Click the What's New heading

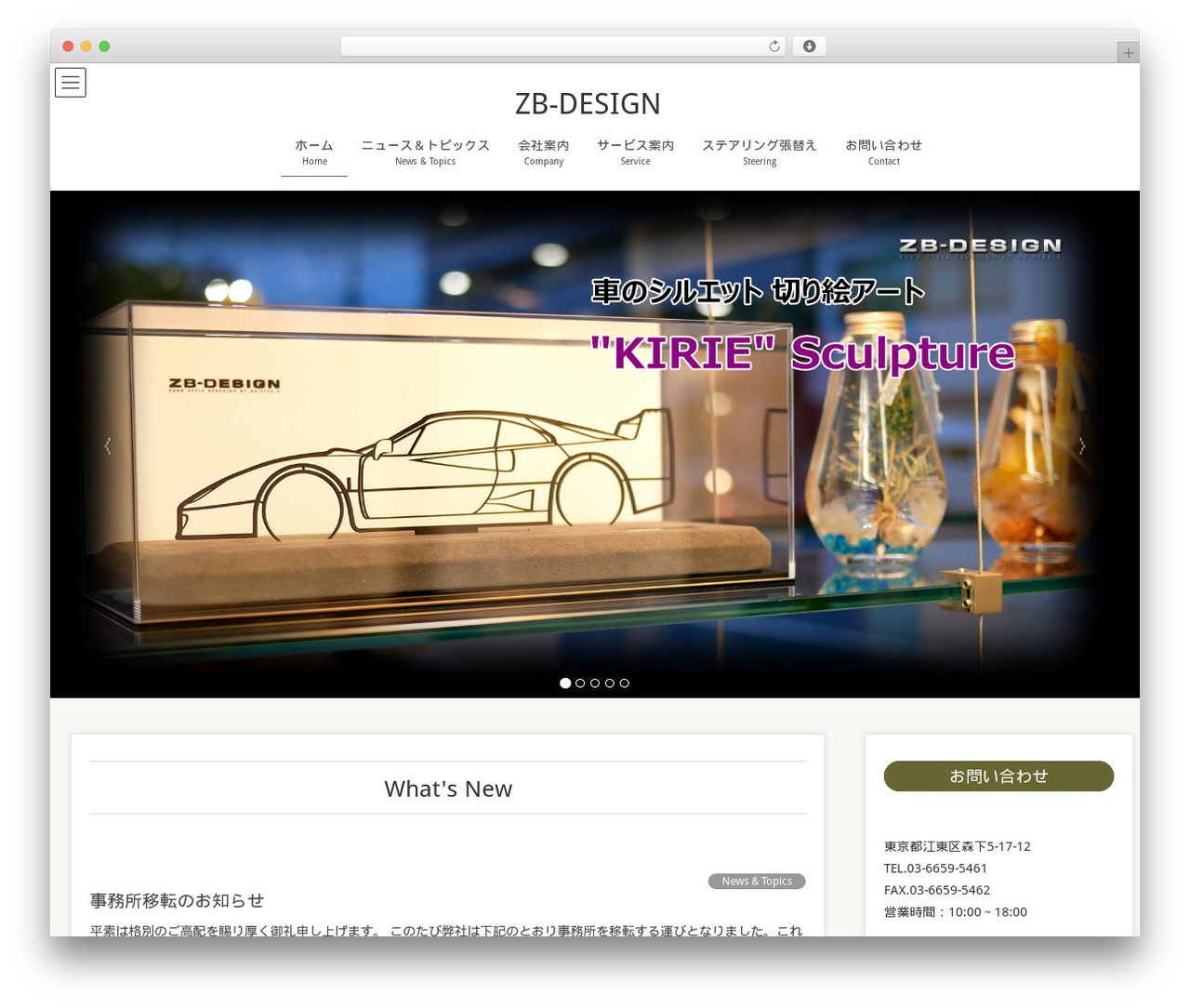point(448,789)
